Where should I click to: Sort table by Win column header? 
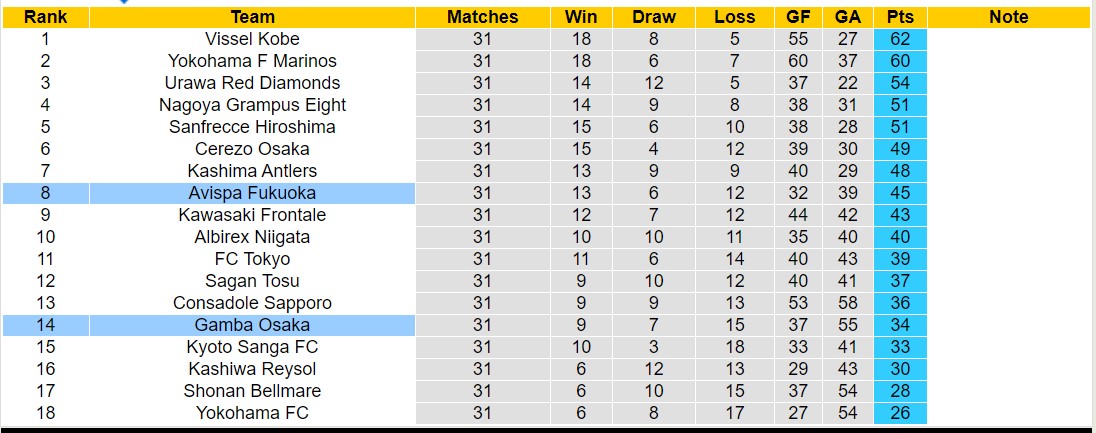pos(581,17)
